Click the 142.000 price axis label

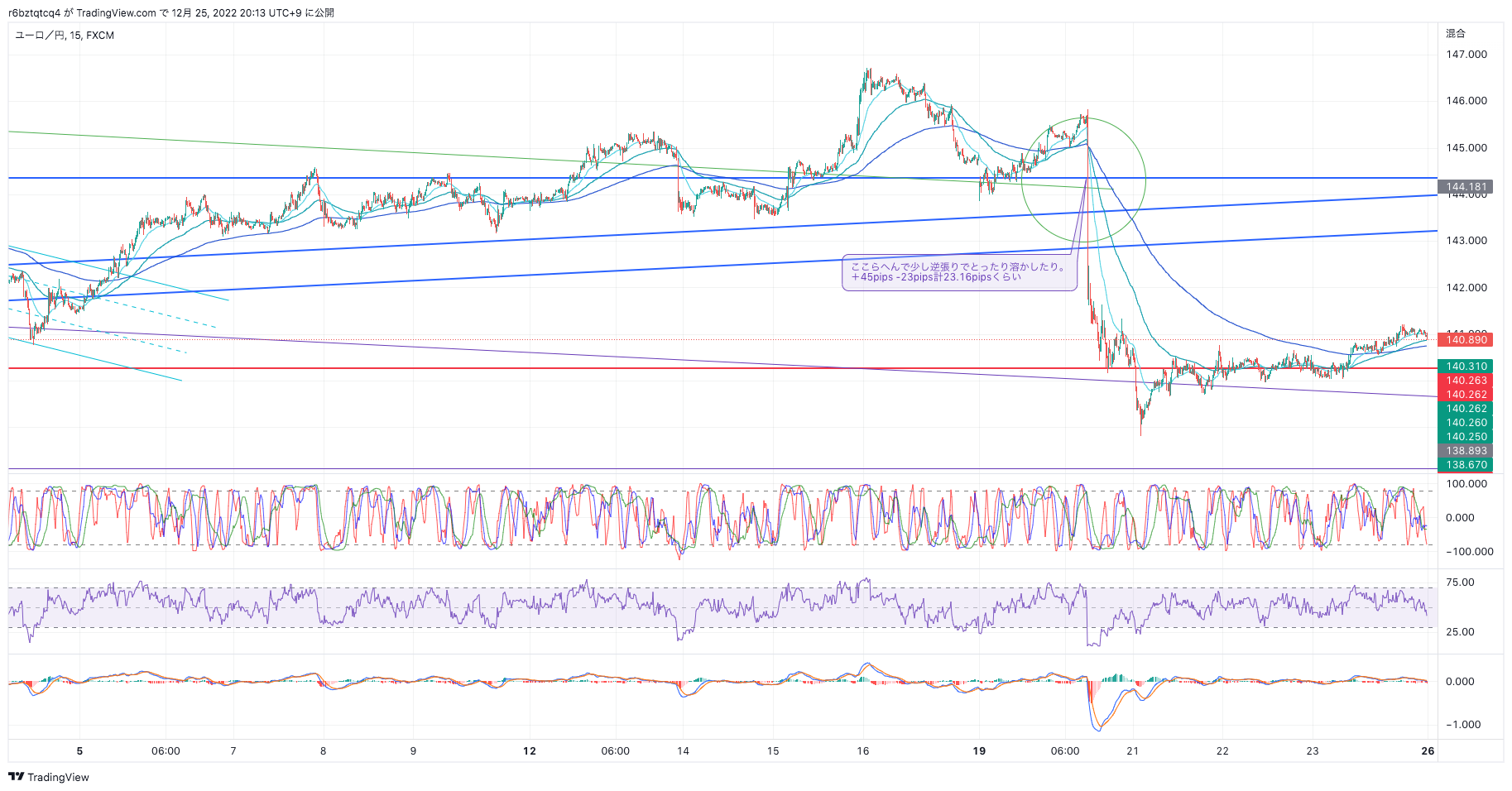pyautogui.click(x=1466, y=288)
